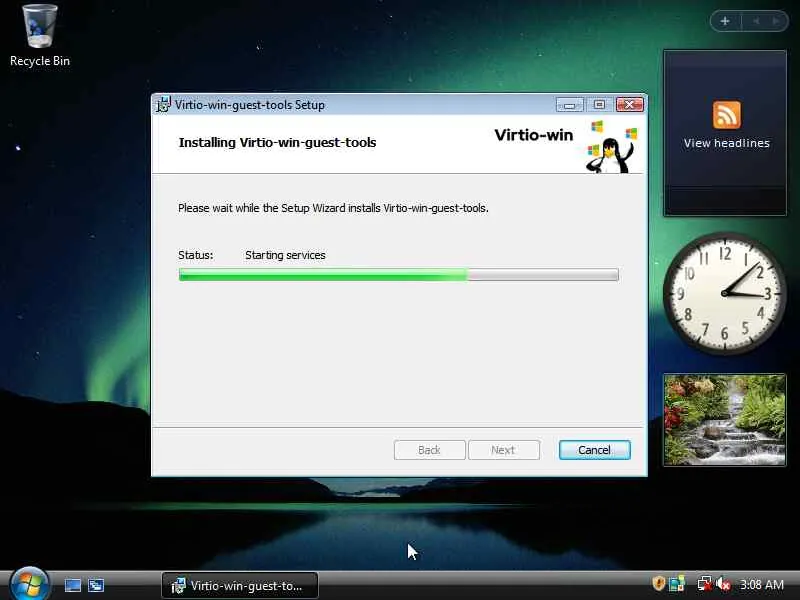Click the 'Starting services' status text
800x600 pixels.
[x=285, y=255]
